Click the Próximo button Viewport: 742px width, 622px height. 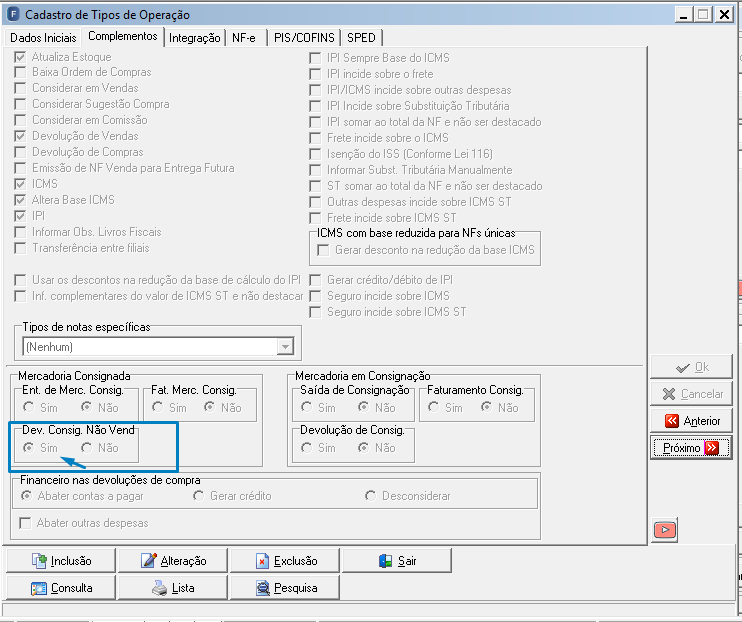(691, 448)
